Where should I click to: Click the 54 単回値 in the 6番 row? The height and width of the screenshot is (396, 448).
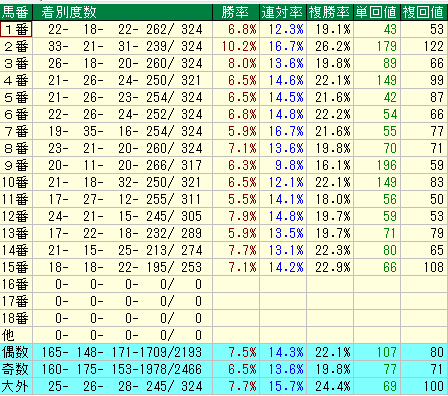pyautogui.click(x=390, y=114)
